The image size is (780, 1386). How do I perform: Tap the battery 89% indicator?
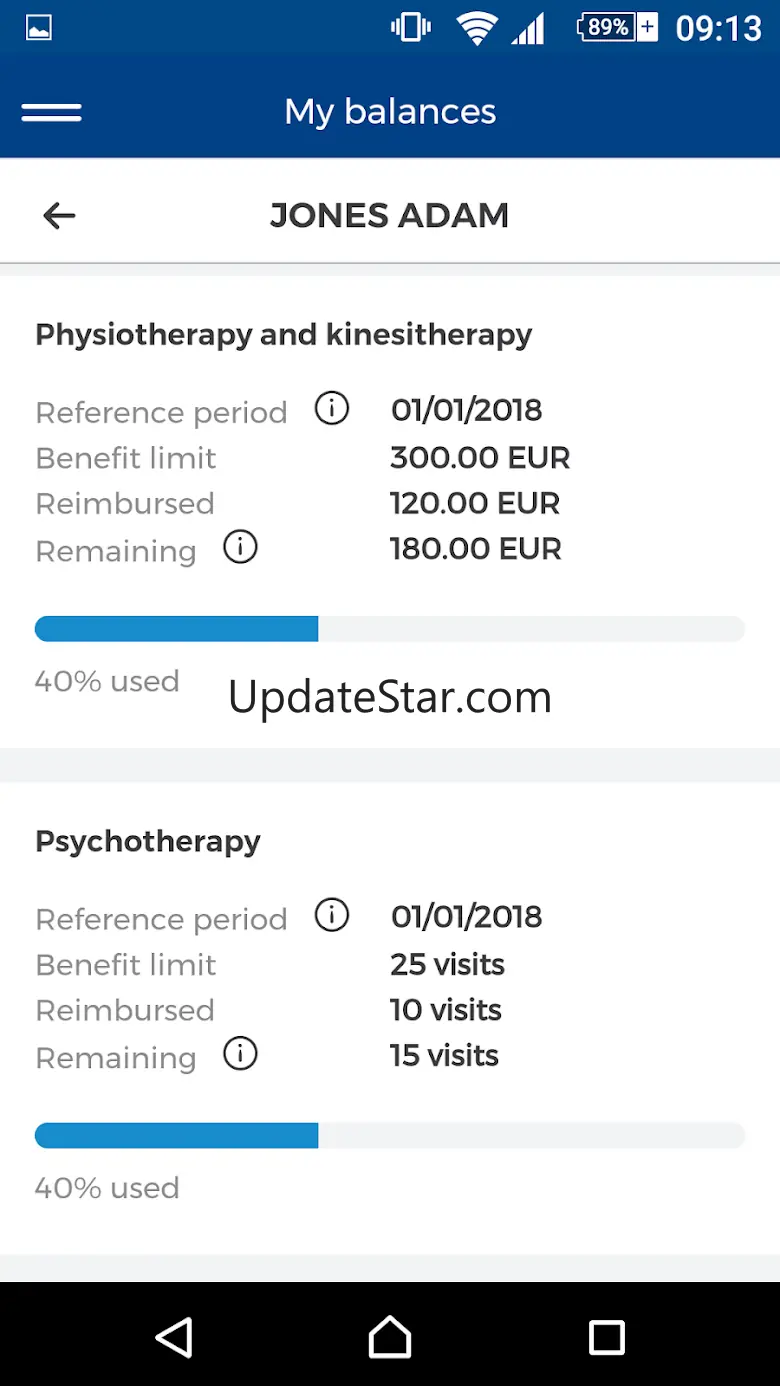pyautogui.click(x=617, y=28)
